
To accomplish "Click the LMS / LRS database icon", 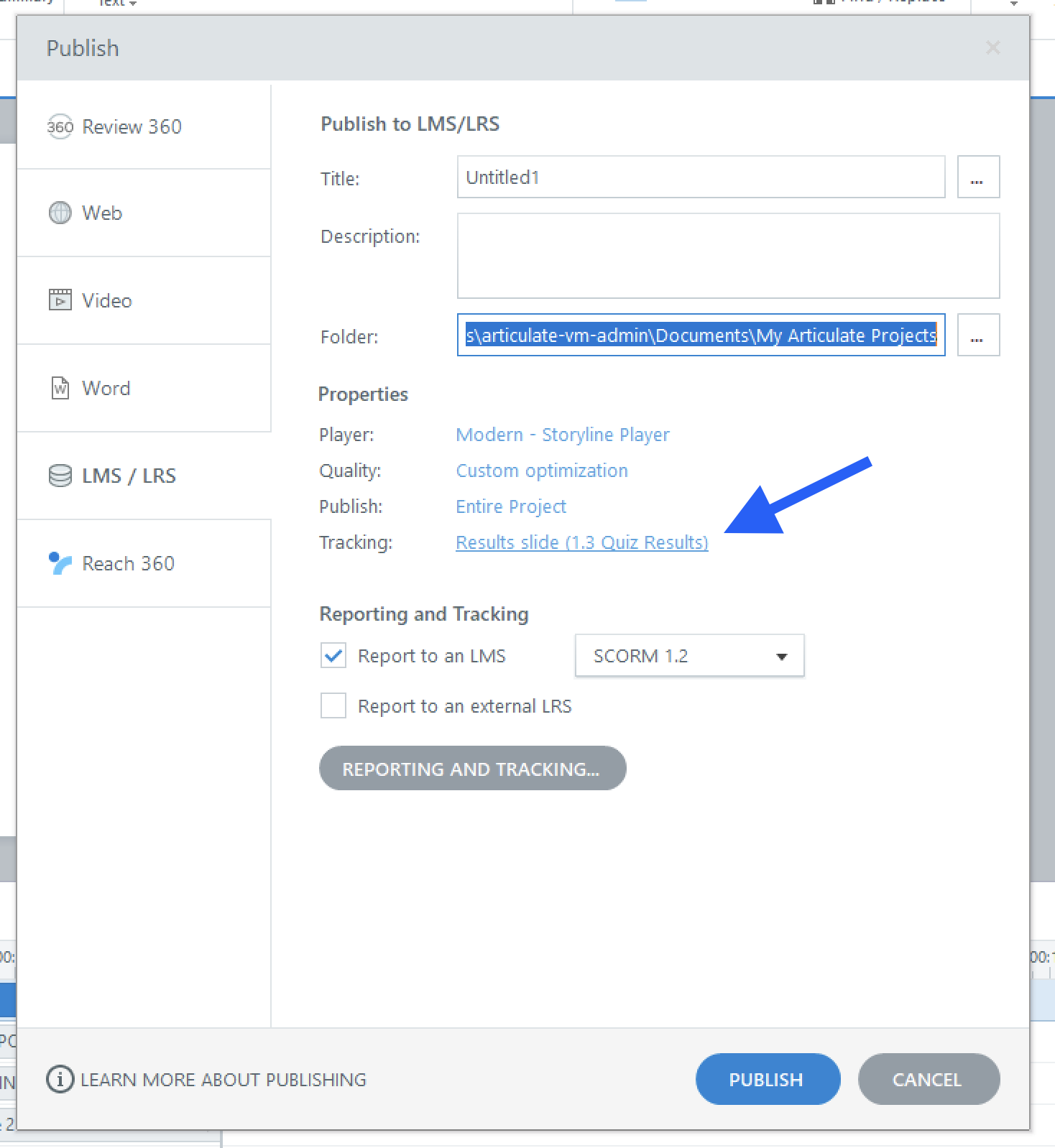I will pyautogui.click(x=60, y=476).
